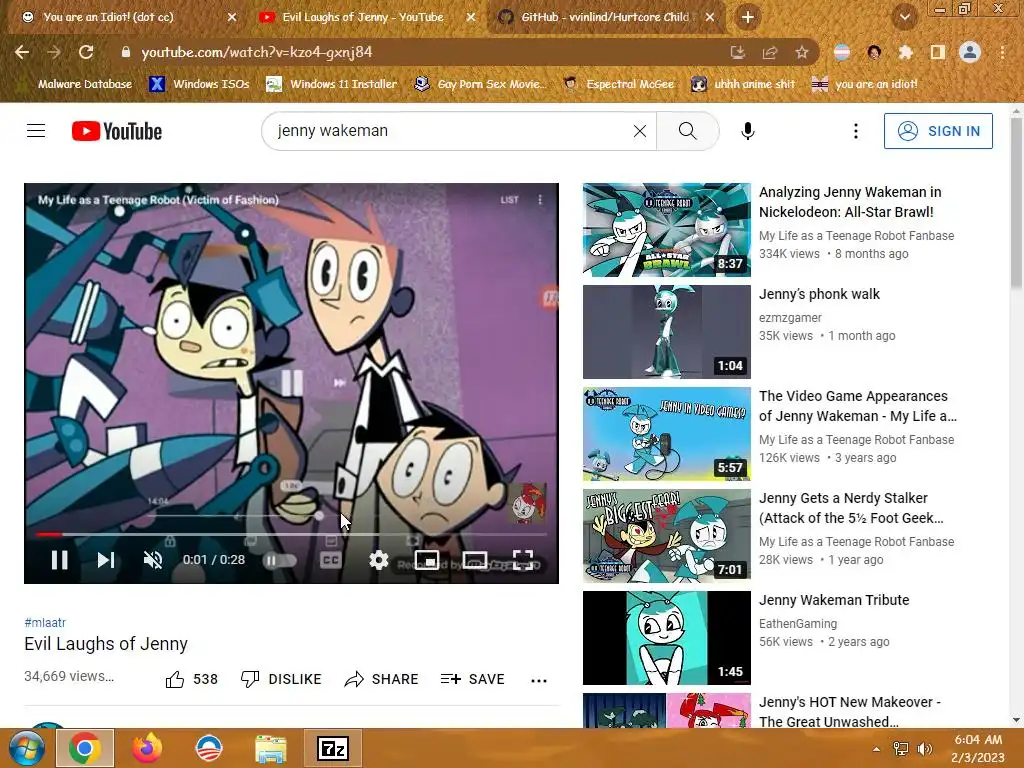Viewport: 1024px width, 768px height.
Task: Open 'Analyzing Jenny Wakeman' video thumbnail
Action: tap(667, 230)
